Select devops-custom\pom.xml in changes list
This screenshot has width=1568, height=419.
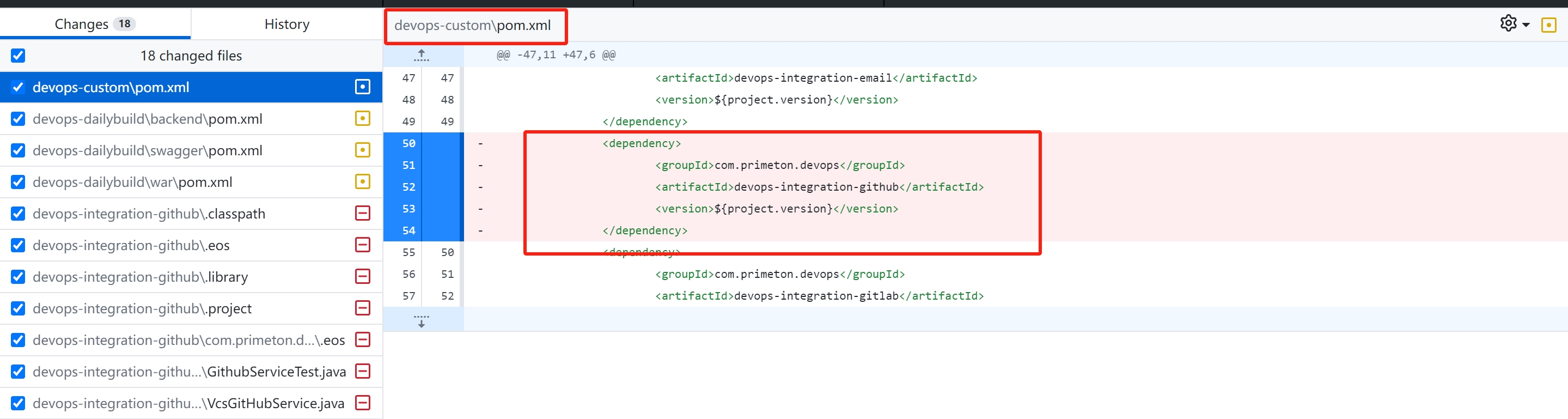click(191, 87)
